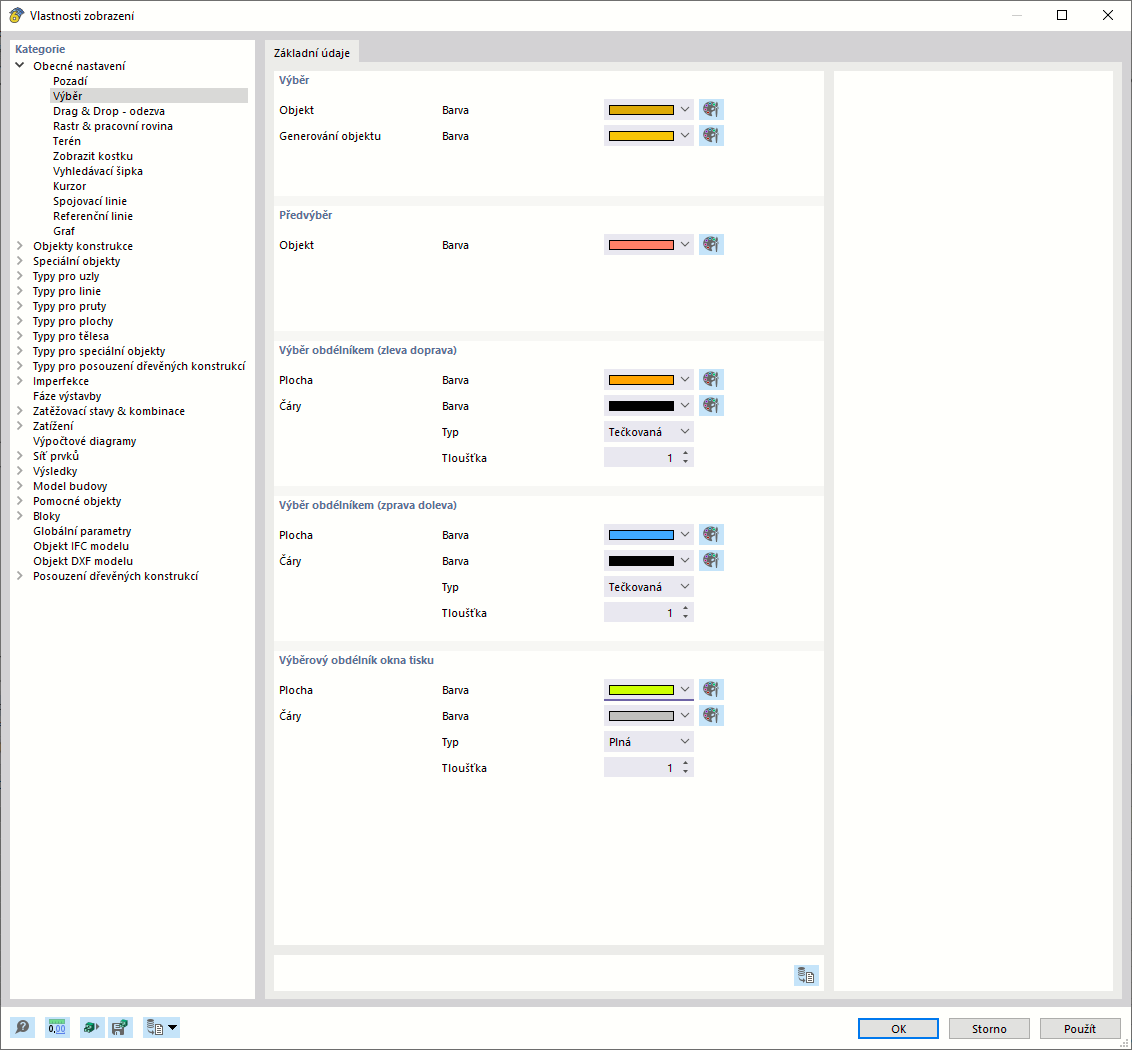Decrease zprava doleva Tloušťka stepper
The height and width of the screenshot is (1050, 1132).
[685, 617]
